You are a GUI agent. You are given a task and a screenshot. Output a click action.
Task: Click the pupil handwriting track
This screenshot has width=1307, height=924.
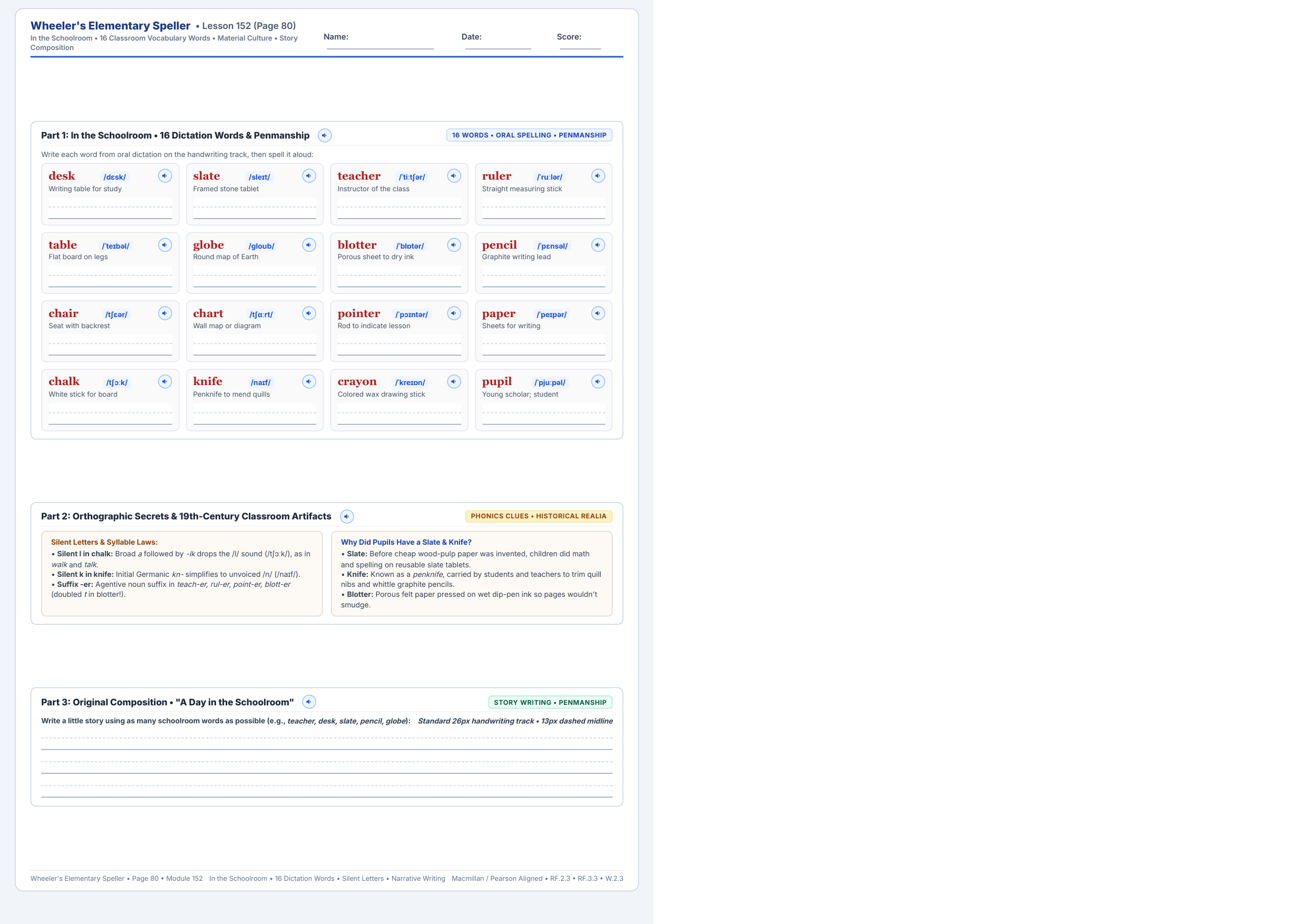544,414
